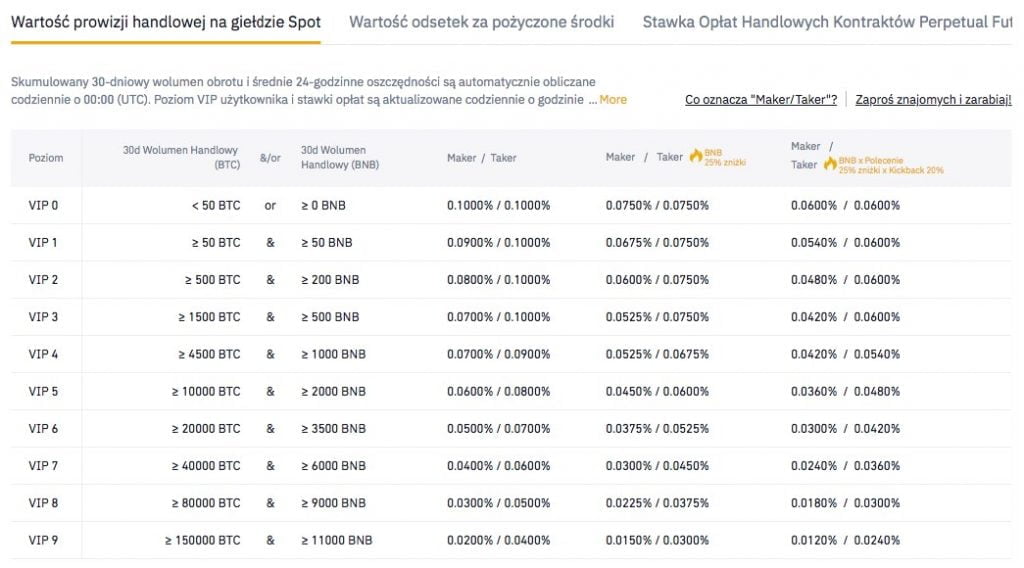Viewport: 1024px width, 568px height.
Task: Select '30d Wolumen Handlowy (BTC)' header
Action: point(181,157)
